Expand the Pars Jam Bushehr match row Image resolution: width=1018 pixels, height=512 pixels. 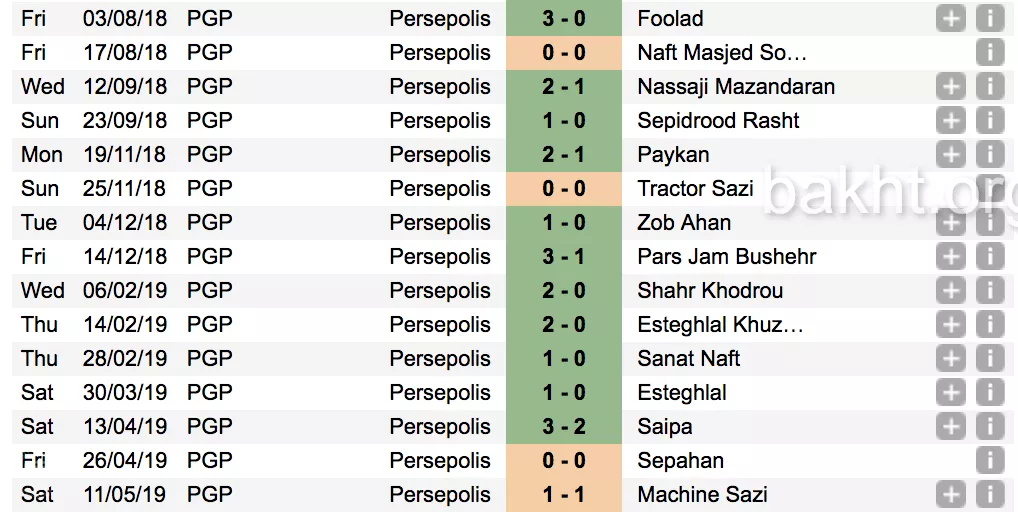(x=951, y=256)
